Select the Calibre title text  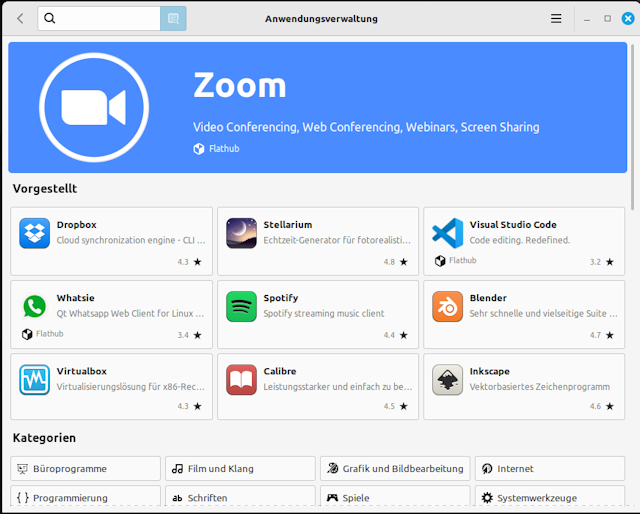(x=280, y=372)
